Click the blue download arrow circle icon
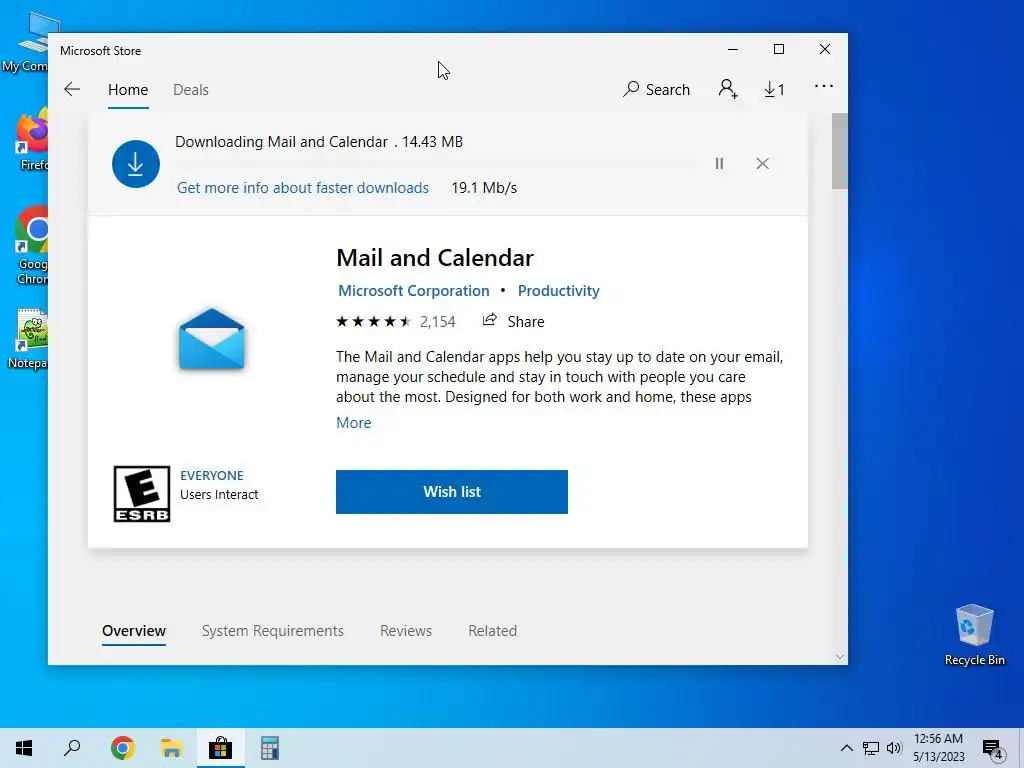This screenshot has width=1024, height=768. pyautogui.click(x=136, y=164)
